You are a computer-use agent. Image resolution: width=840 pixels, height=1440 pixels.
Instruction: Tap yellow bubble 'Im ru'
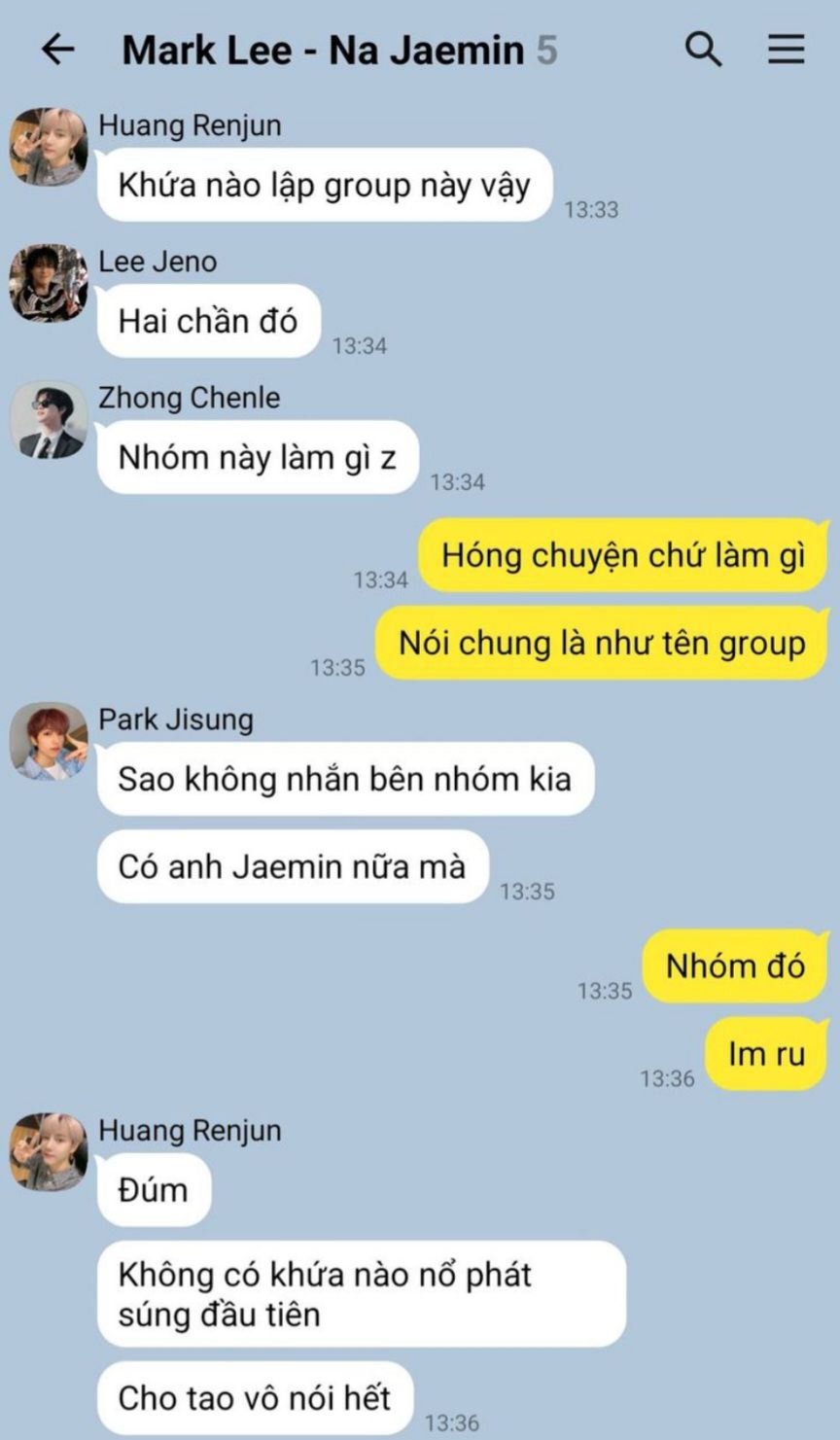(767, 1054)
